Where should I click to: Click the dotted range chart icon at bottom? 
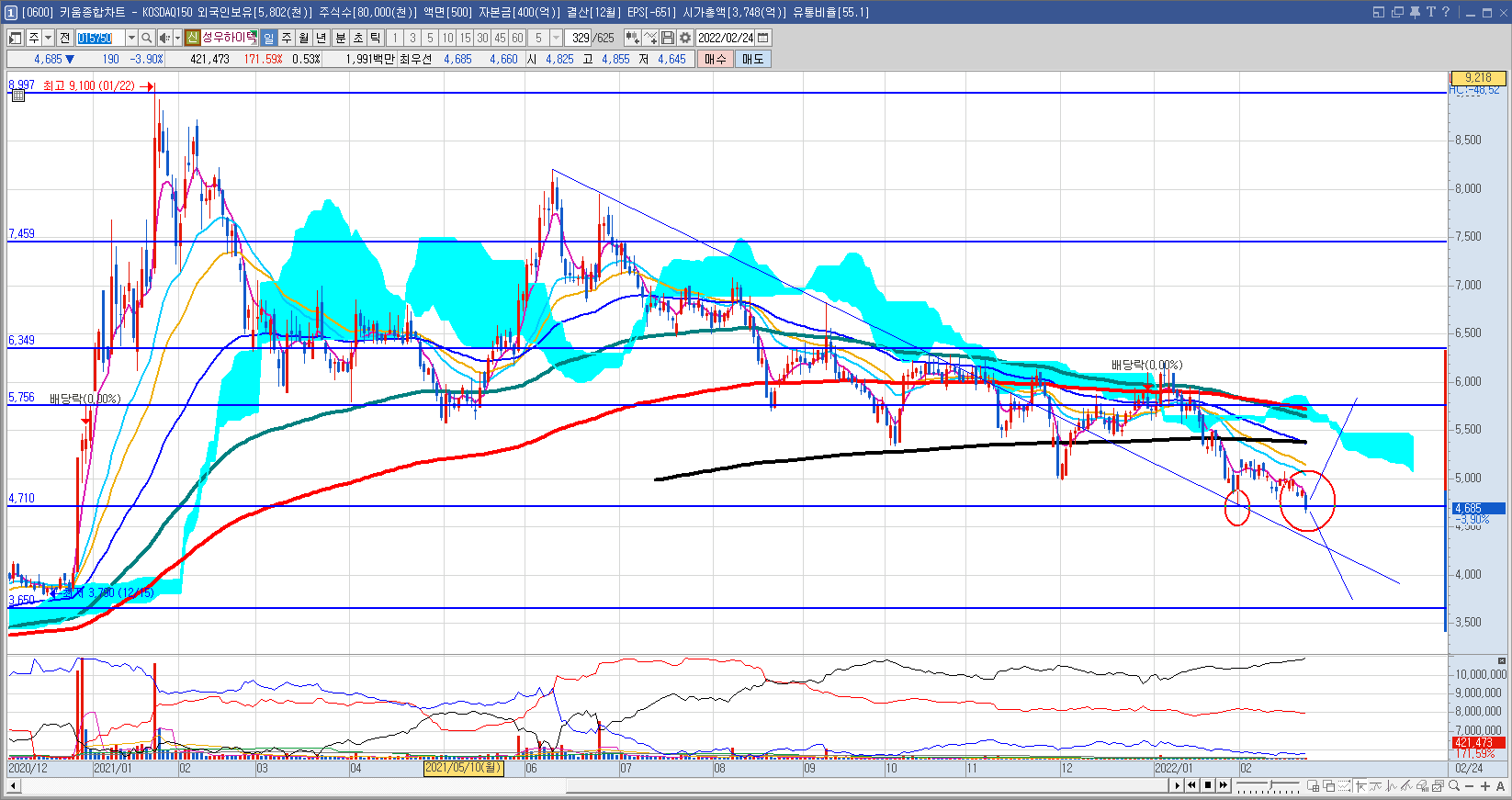tap(1345, 785)
